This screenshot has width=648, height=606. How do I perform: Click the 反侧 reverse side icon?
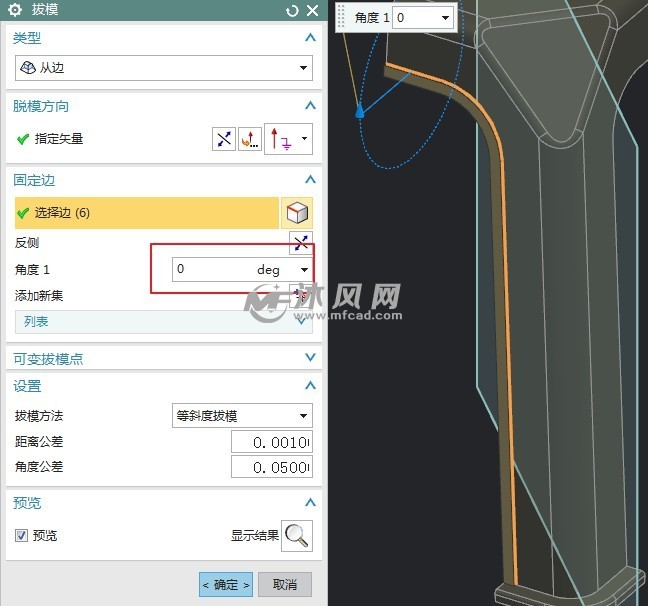coord(301,242)
